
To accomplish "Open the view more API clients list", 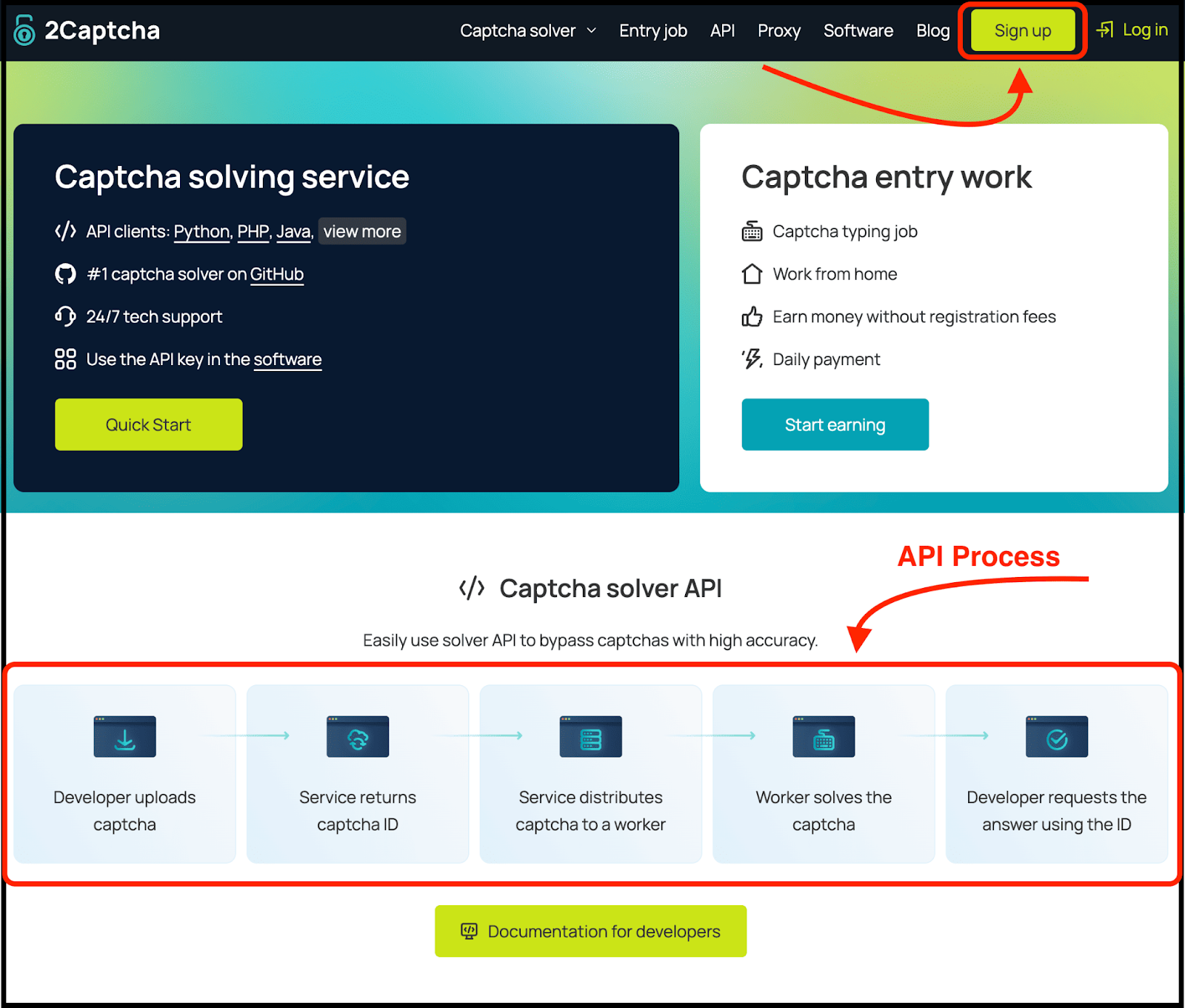I will pos(361,231).
